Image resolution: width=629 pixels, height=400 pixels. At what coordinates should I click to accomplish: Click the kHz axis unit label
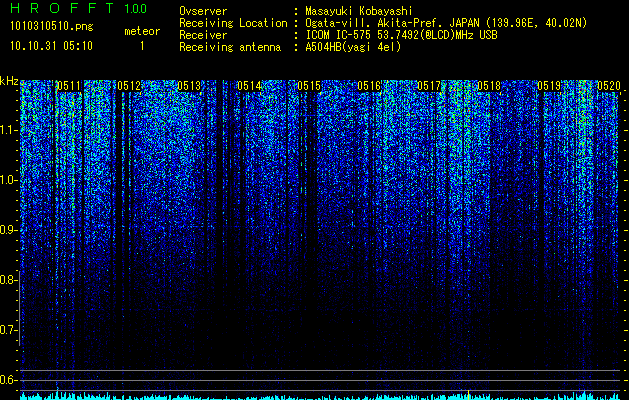pyautogui.click(x=9, y=81)
